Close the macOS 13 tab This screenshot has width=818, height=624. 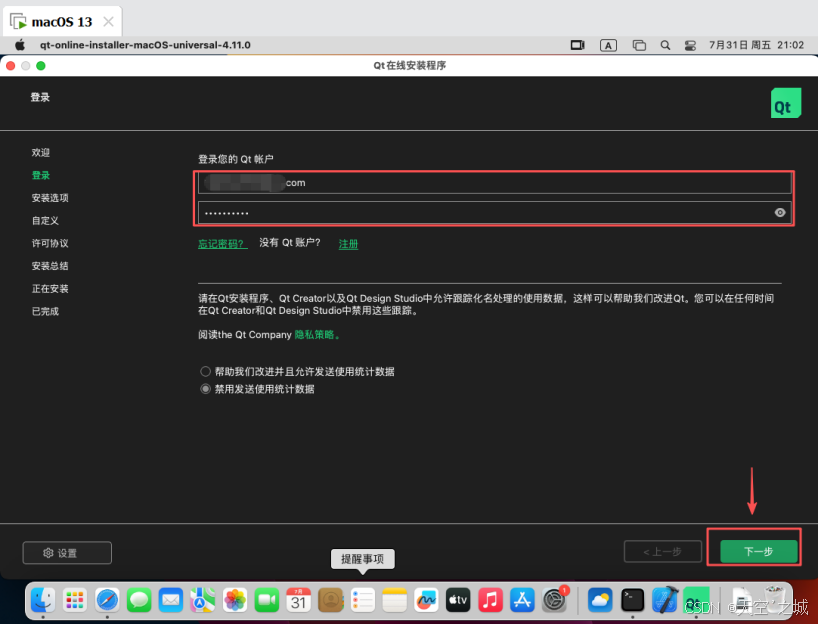pos(109,21)
